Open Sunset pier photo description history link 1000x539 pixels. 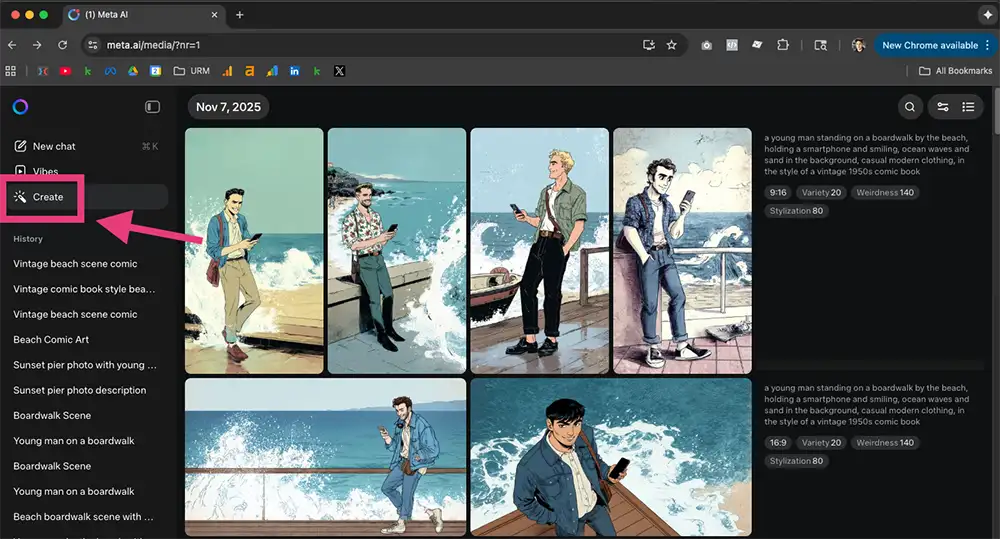(x=79, y=390)
